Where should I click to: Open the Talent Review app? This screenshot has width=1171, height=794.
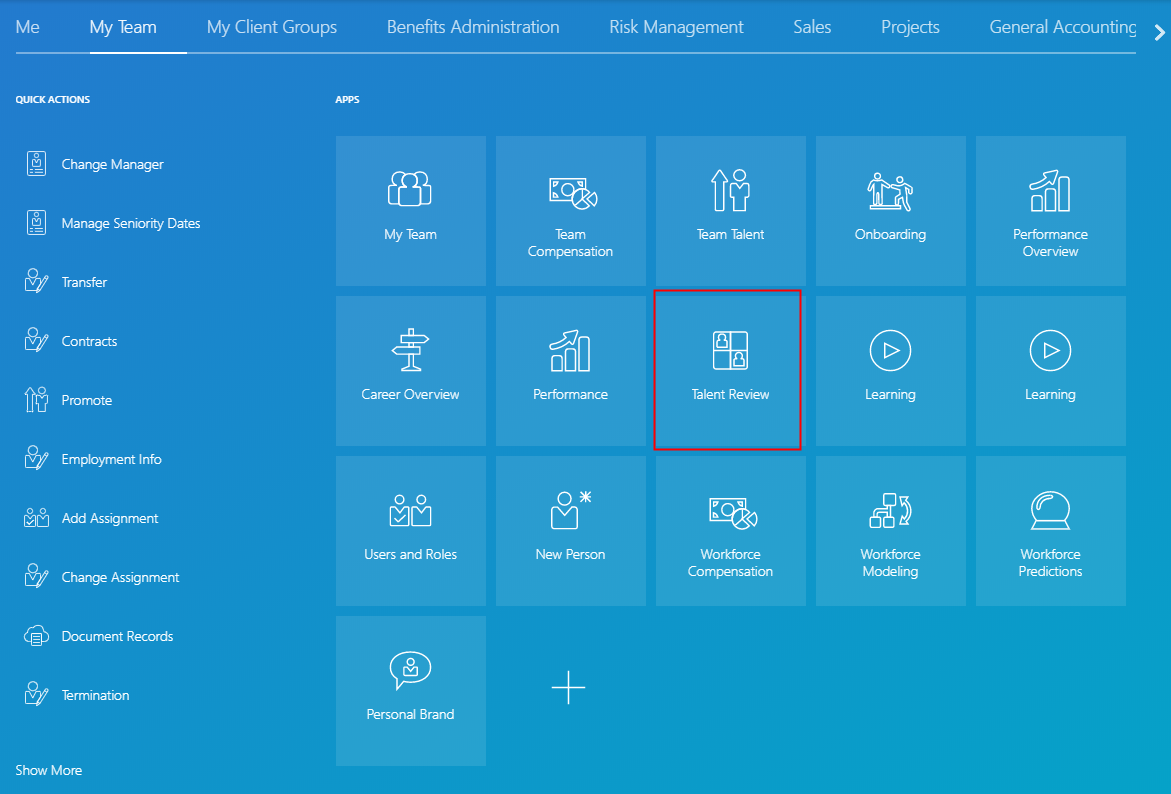[x=728, y=370]
